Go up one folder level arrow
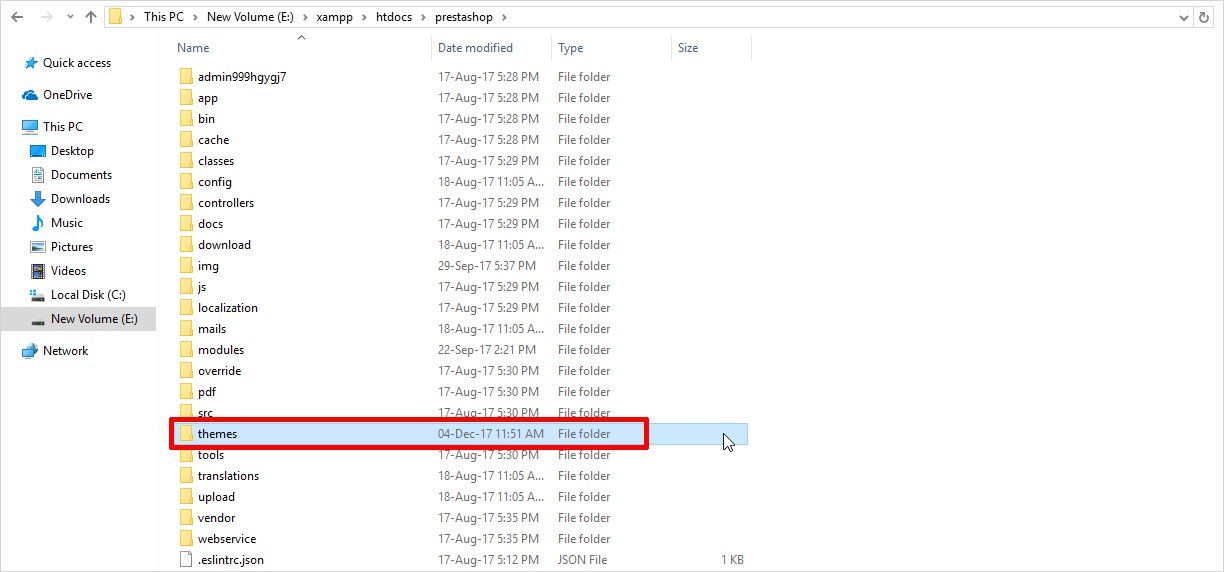The image size is (1224, 572). pyautogui.click(x=91, y=17)
